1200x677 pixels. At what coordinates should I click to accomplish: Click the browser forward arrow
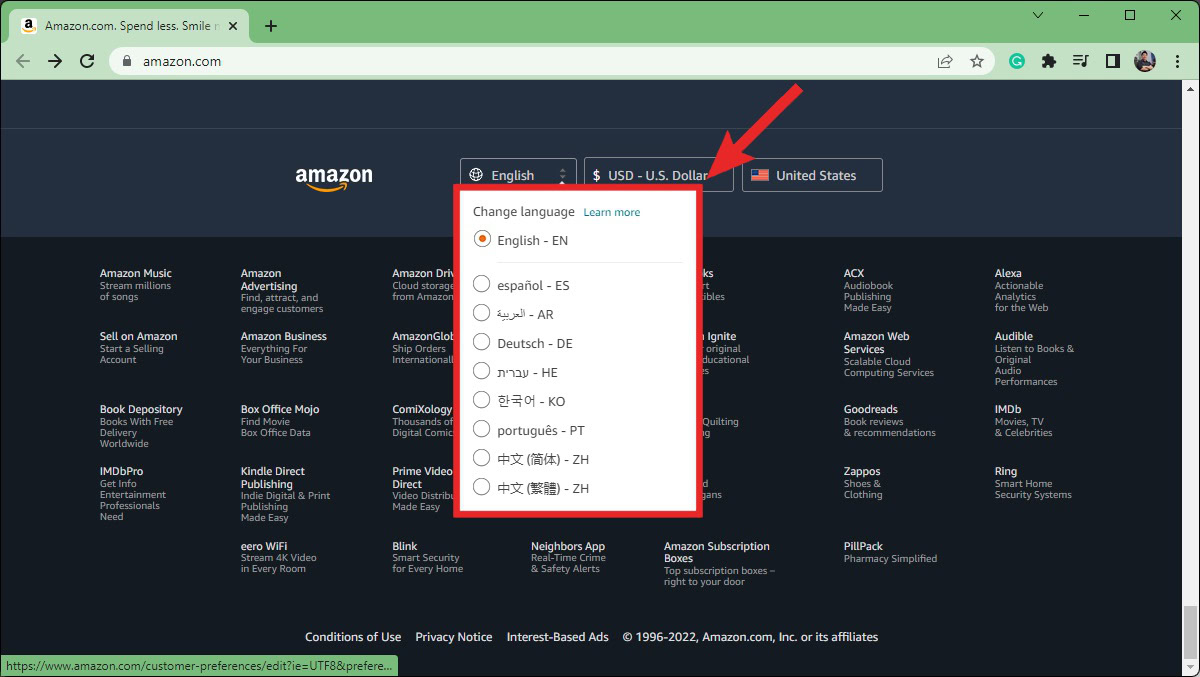pos(55,61)
